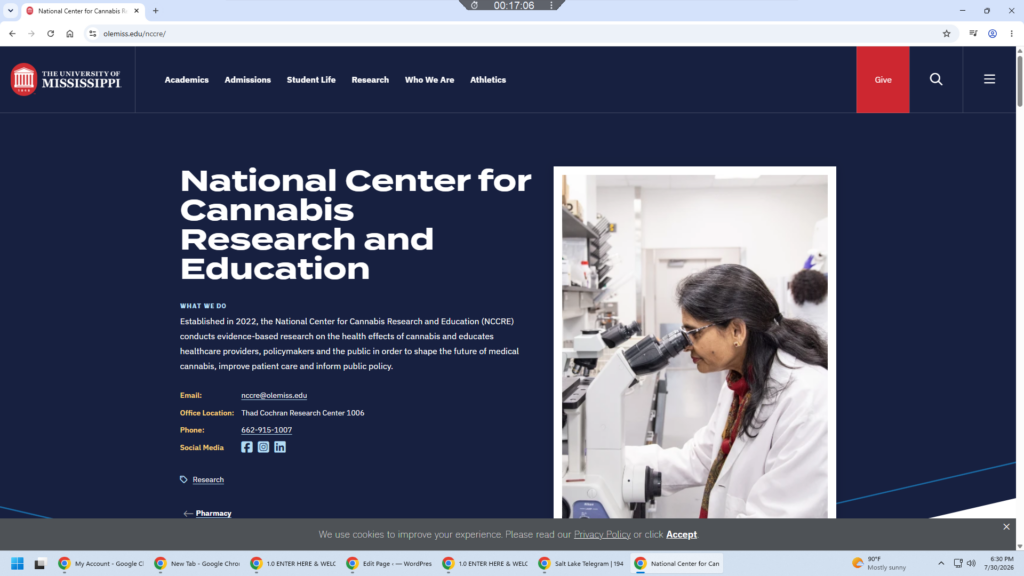Accept cookies in the banner
The height and width of the screenshot is (576, 1024).
(x=681, y=534)
